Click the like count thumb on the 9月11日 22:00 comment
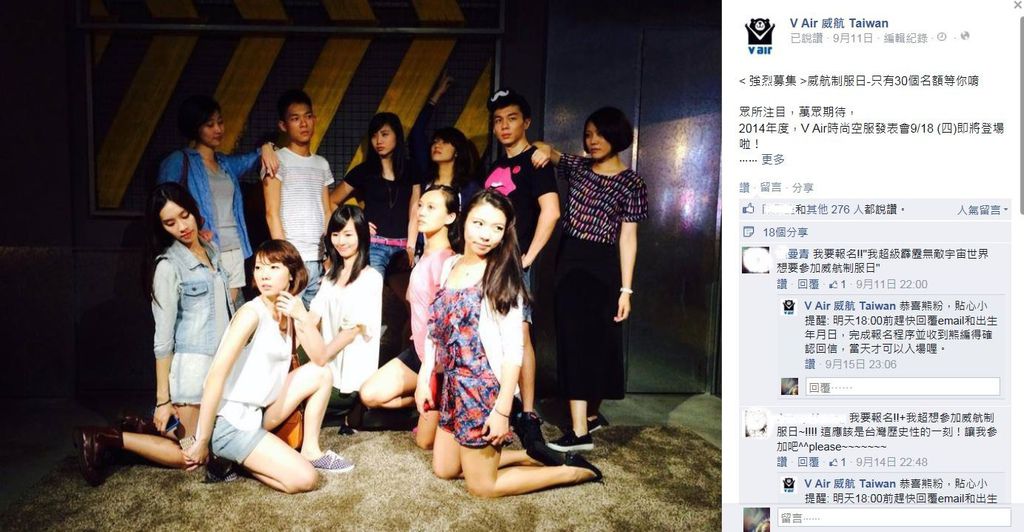Screen dimensions: 1024x532 pos(837,284)
